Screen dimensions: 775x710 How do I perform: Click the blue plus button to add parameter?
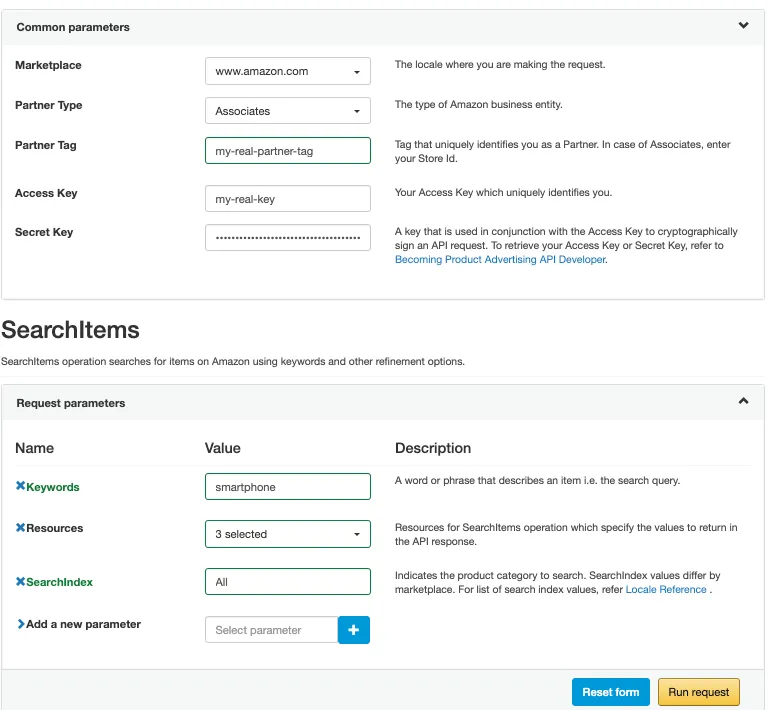(354, 630)
